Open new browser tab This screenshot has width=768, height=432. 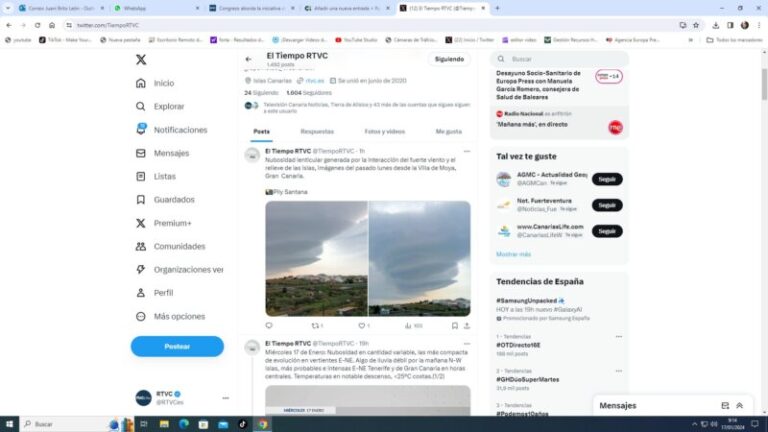pos(497,8)
